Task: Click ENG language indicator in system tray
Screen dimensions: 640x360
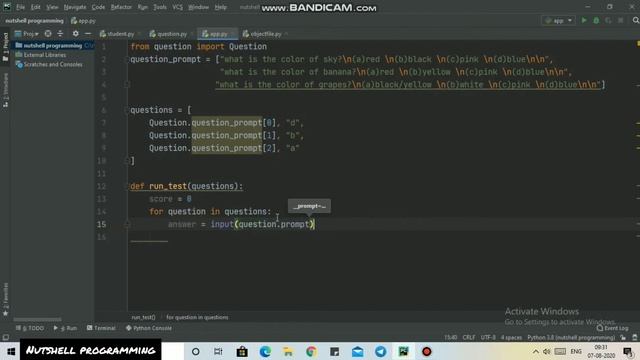Action: click(x=576, y=351)
